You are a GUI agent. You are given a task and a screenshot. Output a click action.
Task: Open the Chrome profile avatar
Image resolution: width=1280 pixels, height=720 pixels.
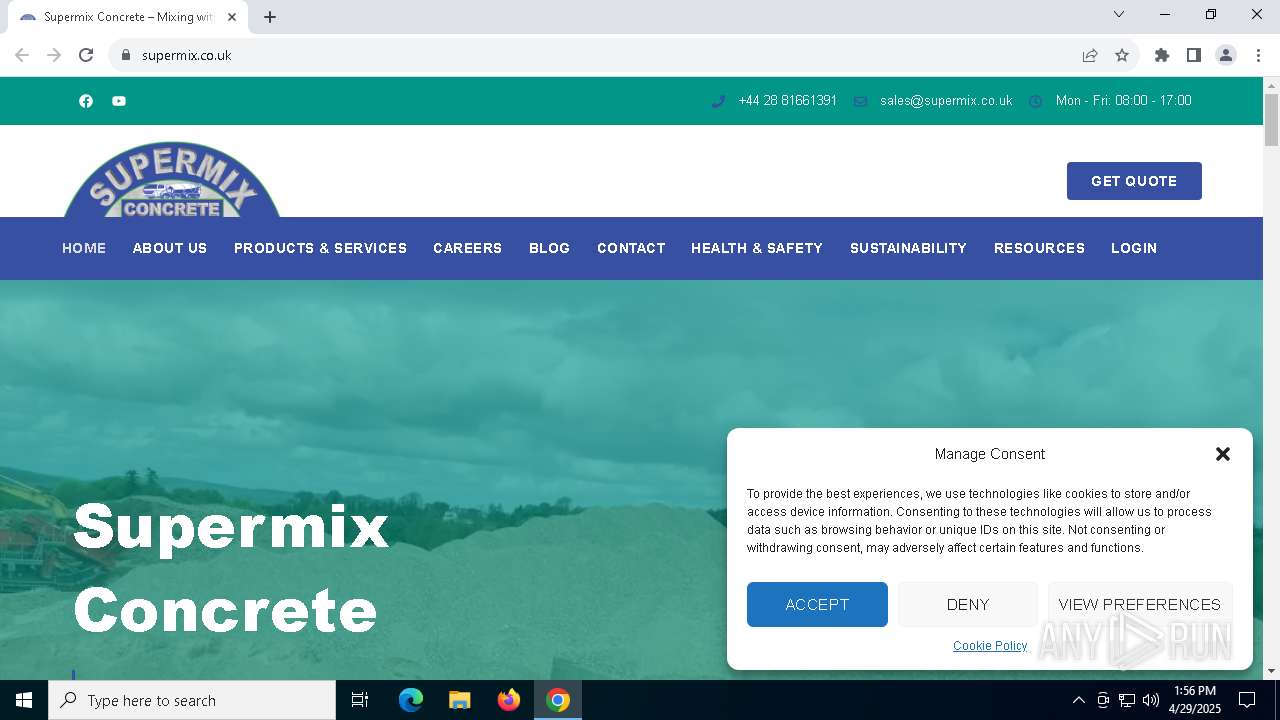pyautogui.click(x=1226, y=55)
